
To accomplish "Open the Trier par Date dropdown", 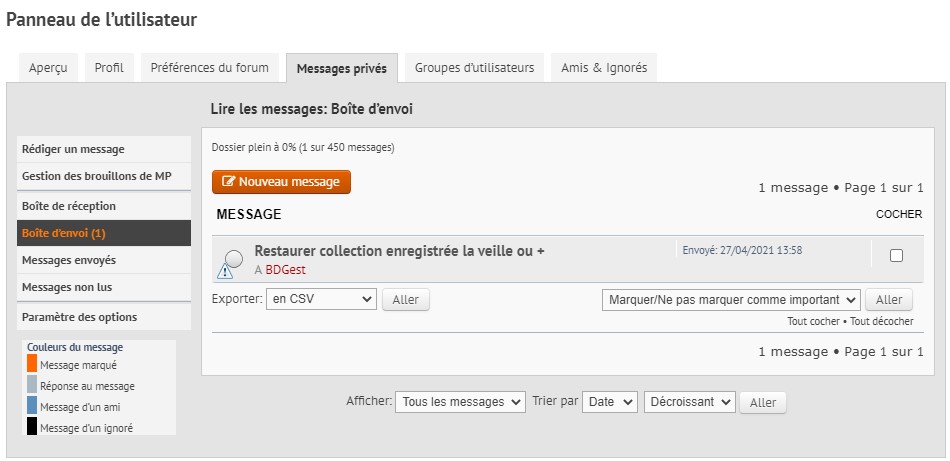I will tap(610, 402).
